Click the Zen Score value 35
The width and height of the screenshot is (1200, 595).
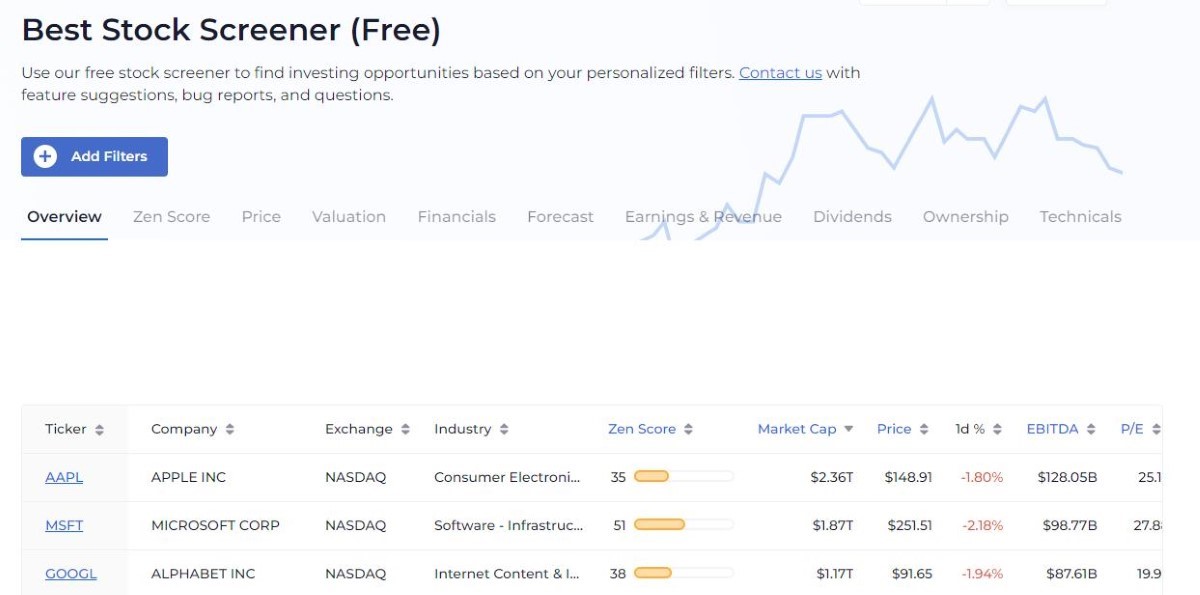(618, 478)
